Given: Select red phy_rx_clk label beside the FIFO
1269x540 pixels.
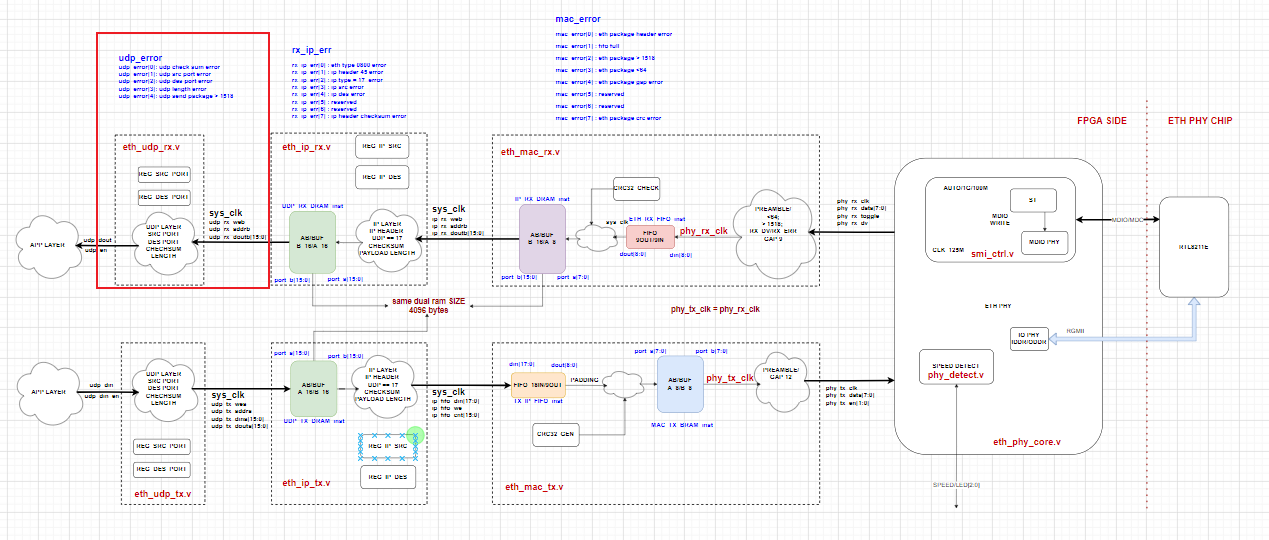Looking at the screenshot, I should coord(704,231).
